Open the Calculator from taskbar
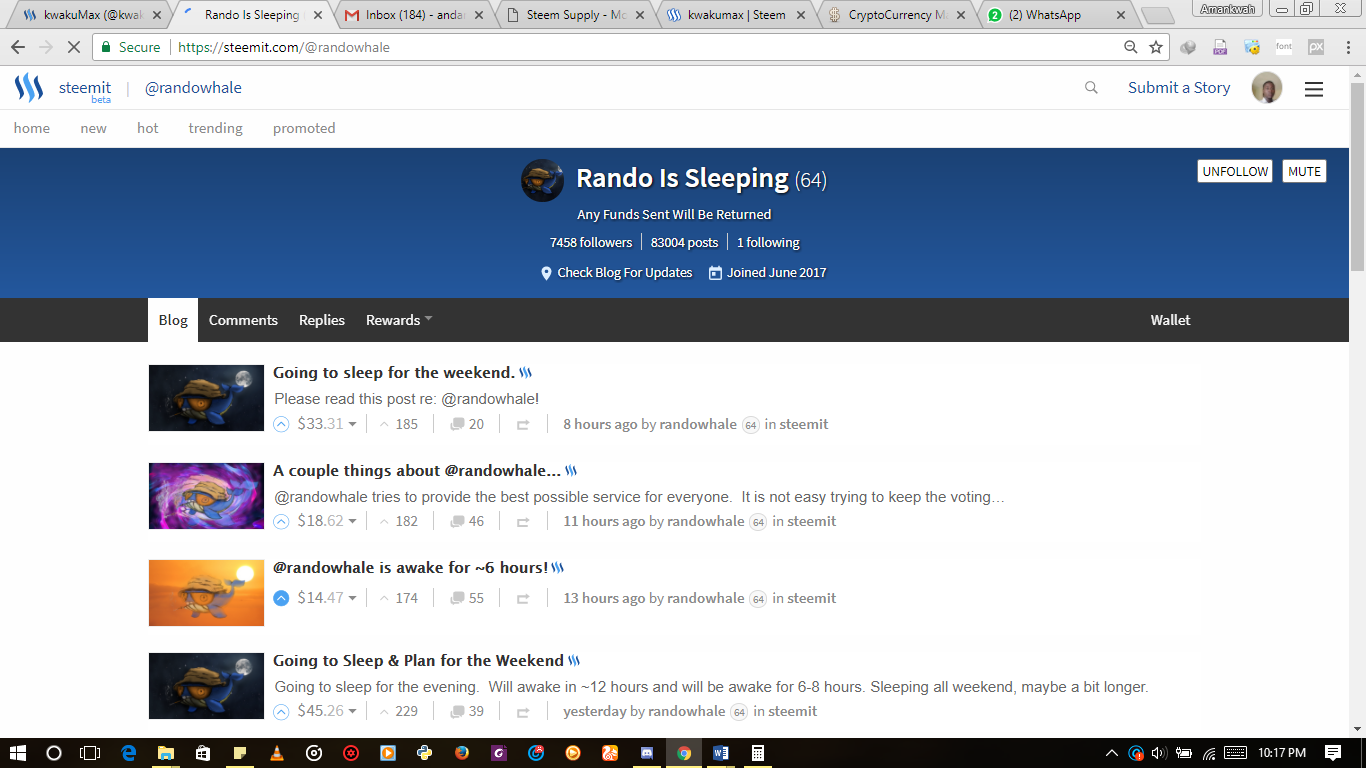Viewport: 1366px width, 768px height. [x=758, y=753]
